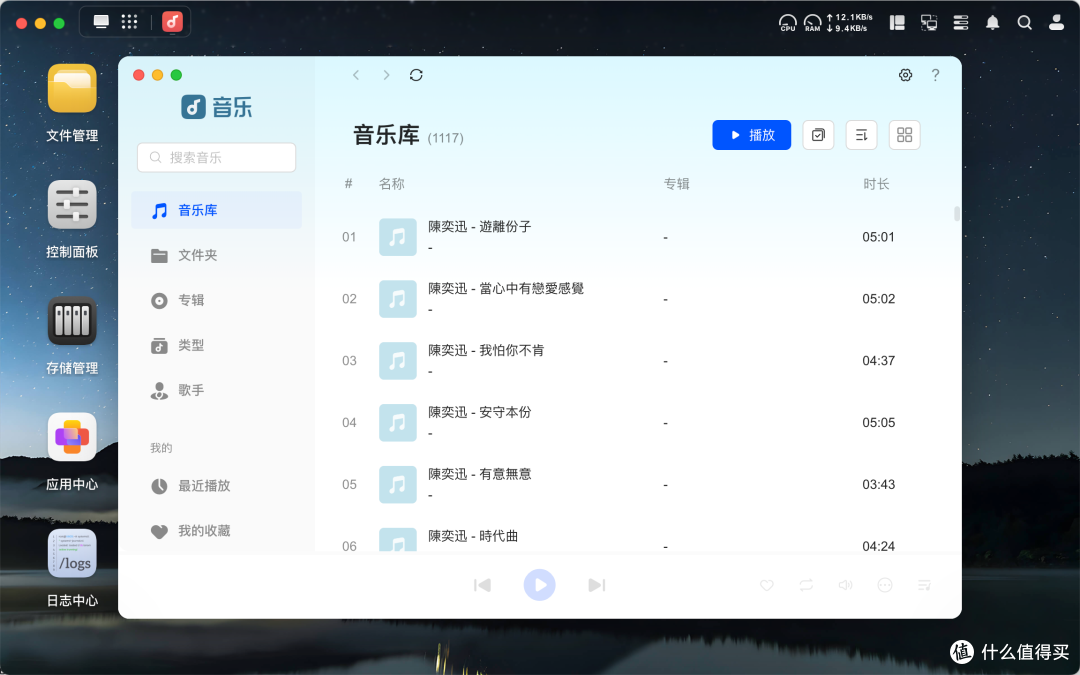This screenshot has width=1080, height=675.
Task: Check the RAM usage indicator
Action: (x=813, y=23)
